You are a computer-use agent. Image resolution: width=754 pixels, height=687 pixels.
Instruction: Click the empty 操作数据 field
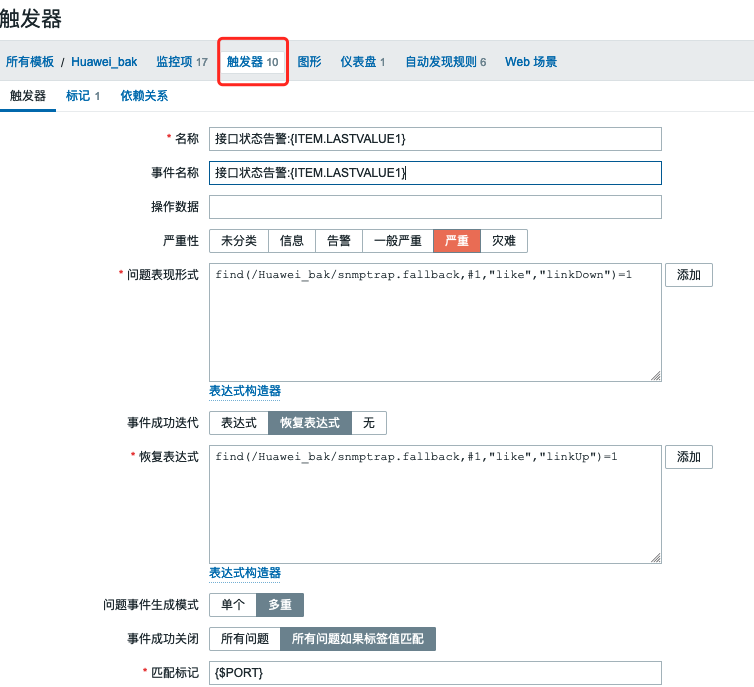(435, 207)
